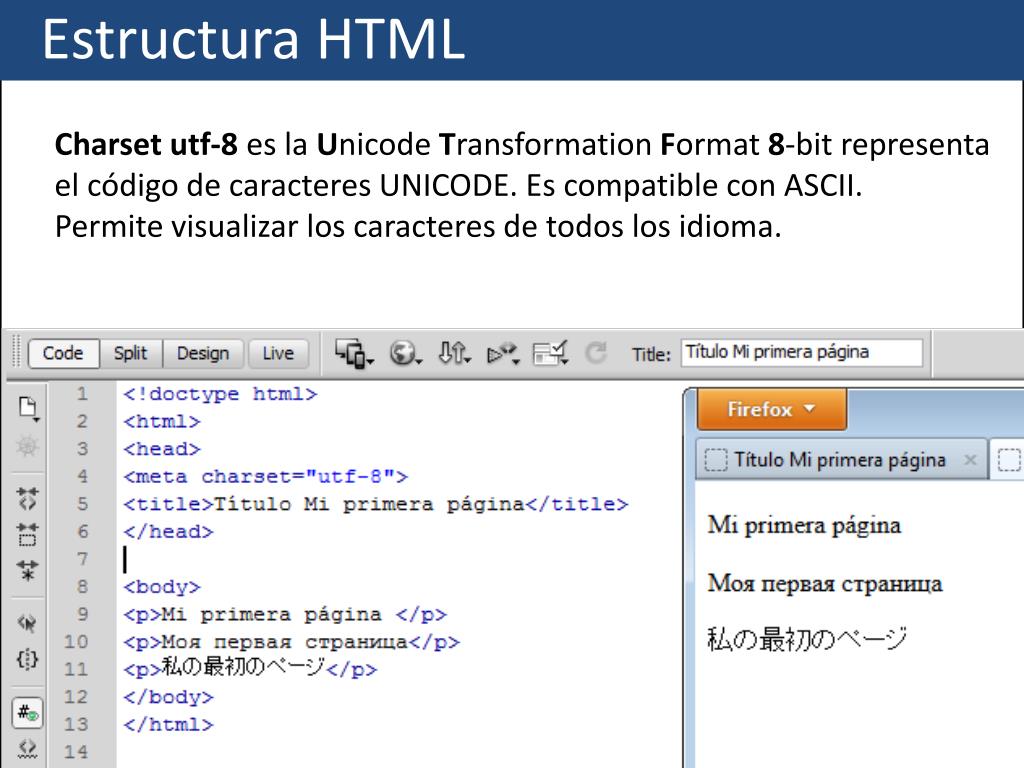Click the Title input field

tap(801, 352)
